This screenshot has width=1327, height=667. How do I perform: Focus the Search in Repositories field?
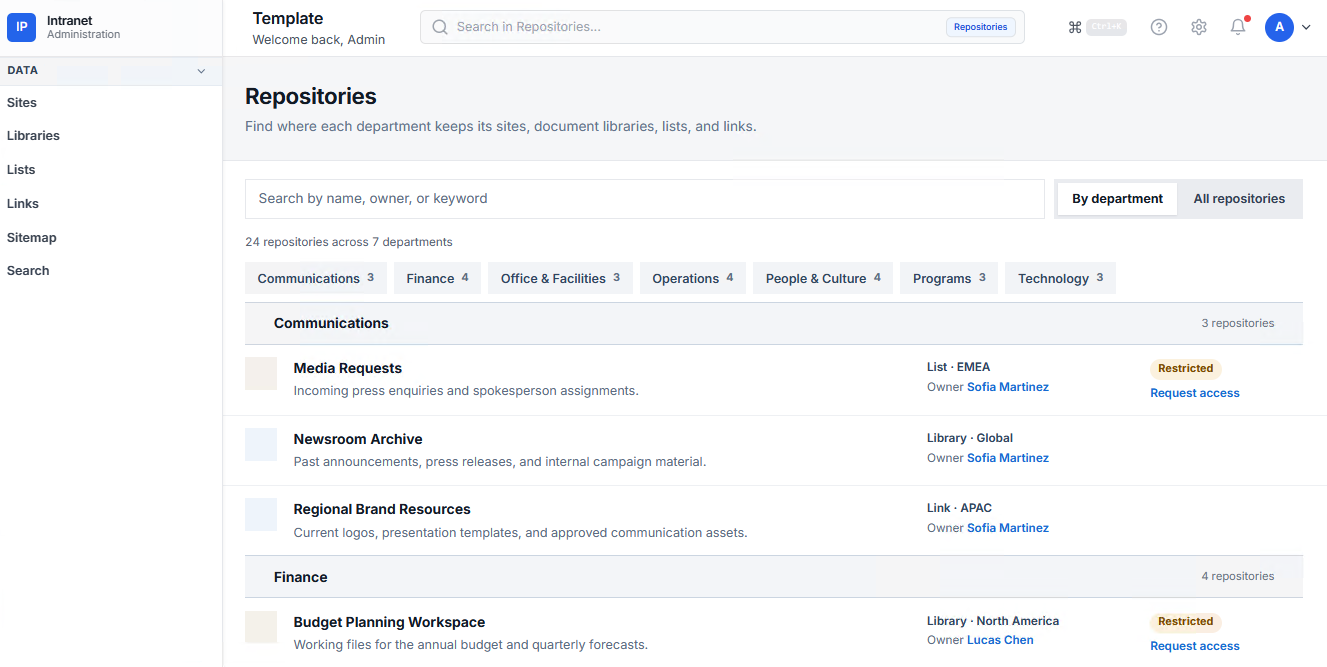pyautogui.click(x=722, y=27)
